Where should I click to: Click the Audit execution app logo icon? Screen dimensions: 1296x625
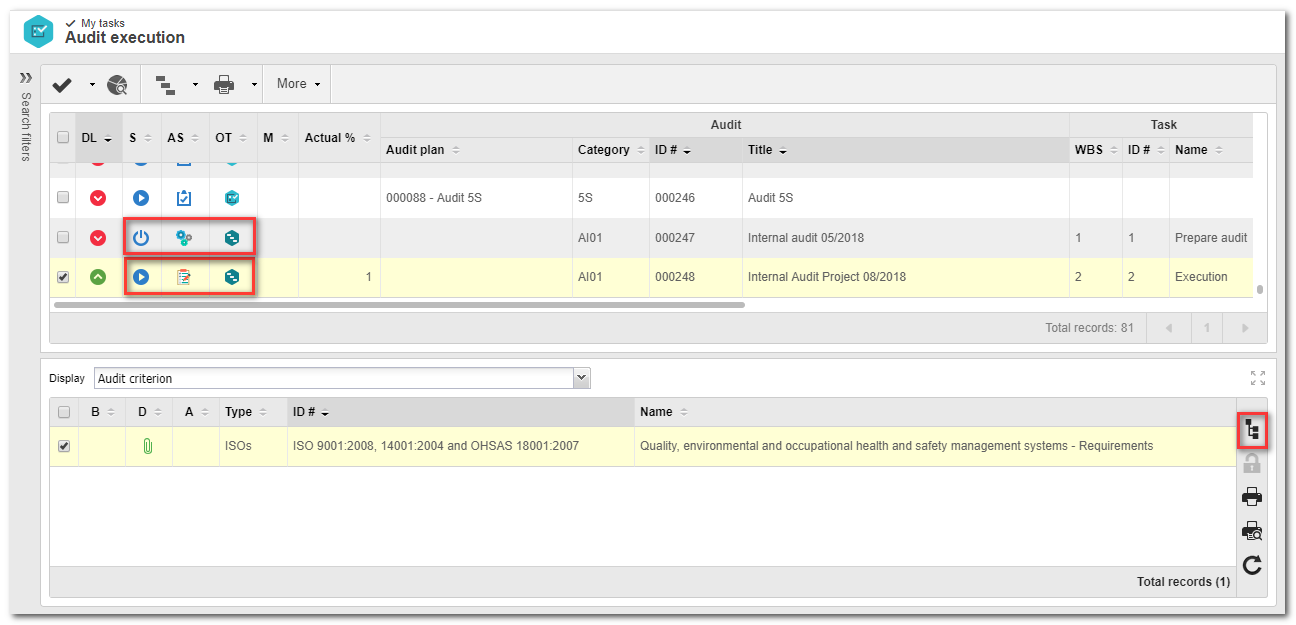coord(38,32)
